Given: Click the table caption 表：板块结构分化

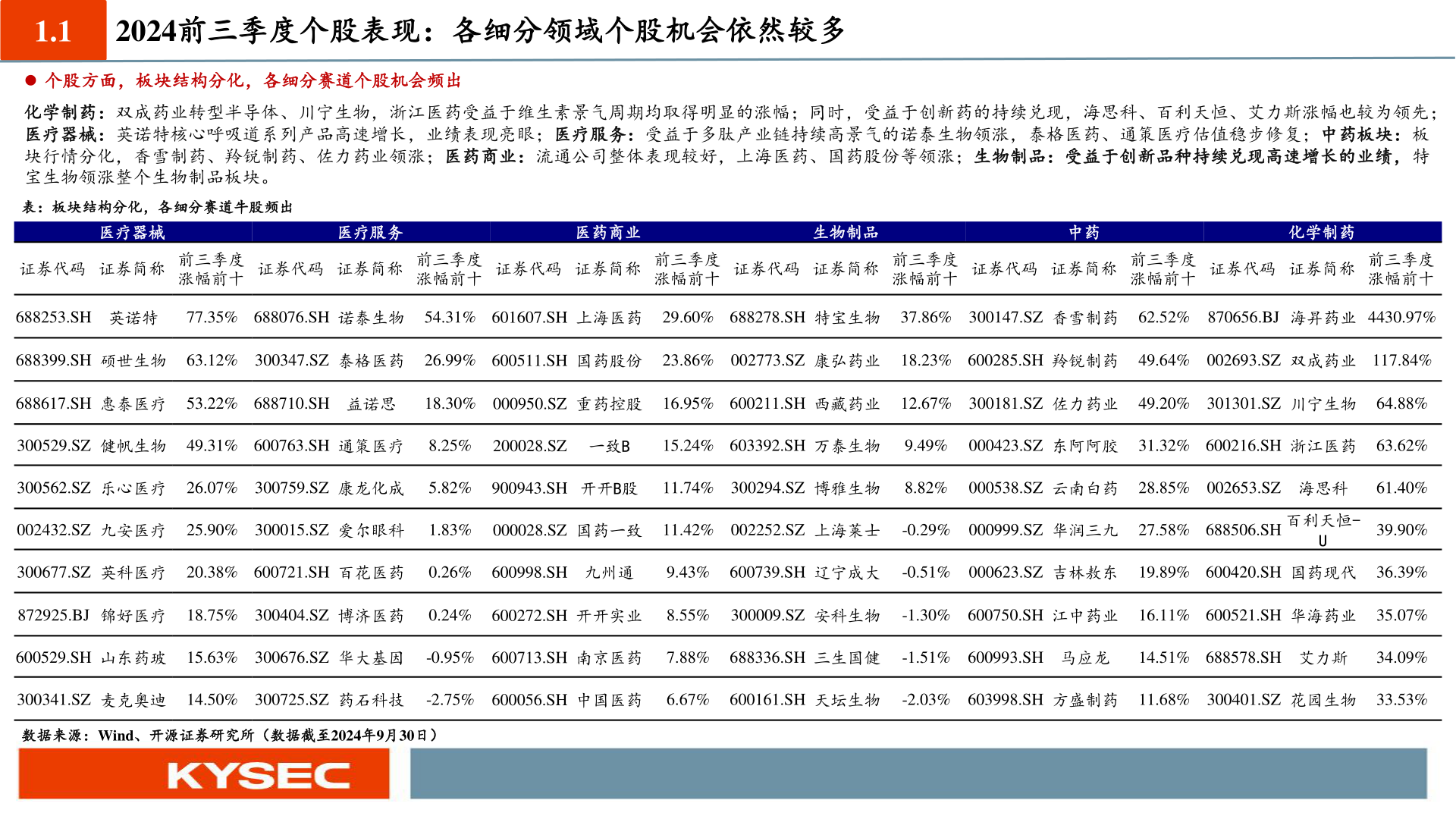Looking at the screenshot, I should click(158, 207).
